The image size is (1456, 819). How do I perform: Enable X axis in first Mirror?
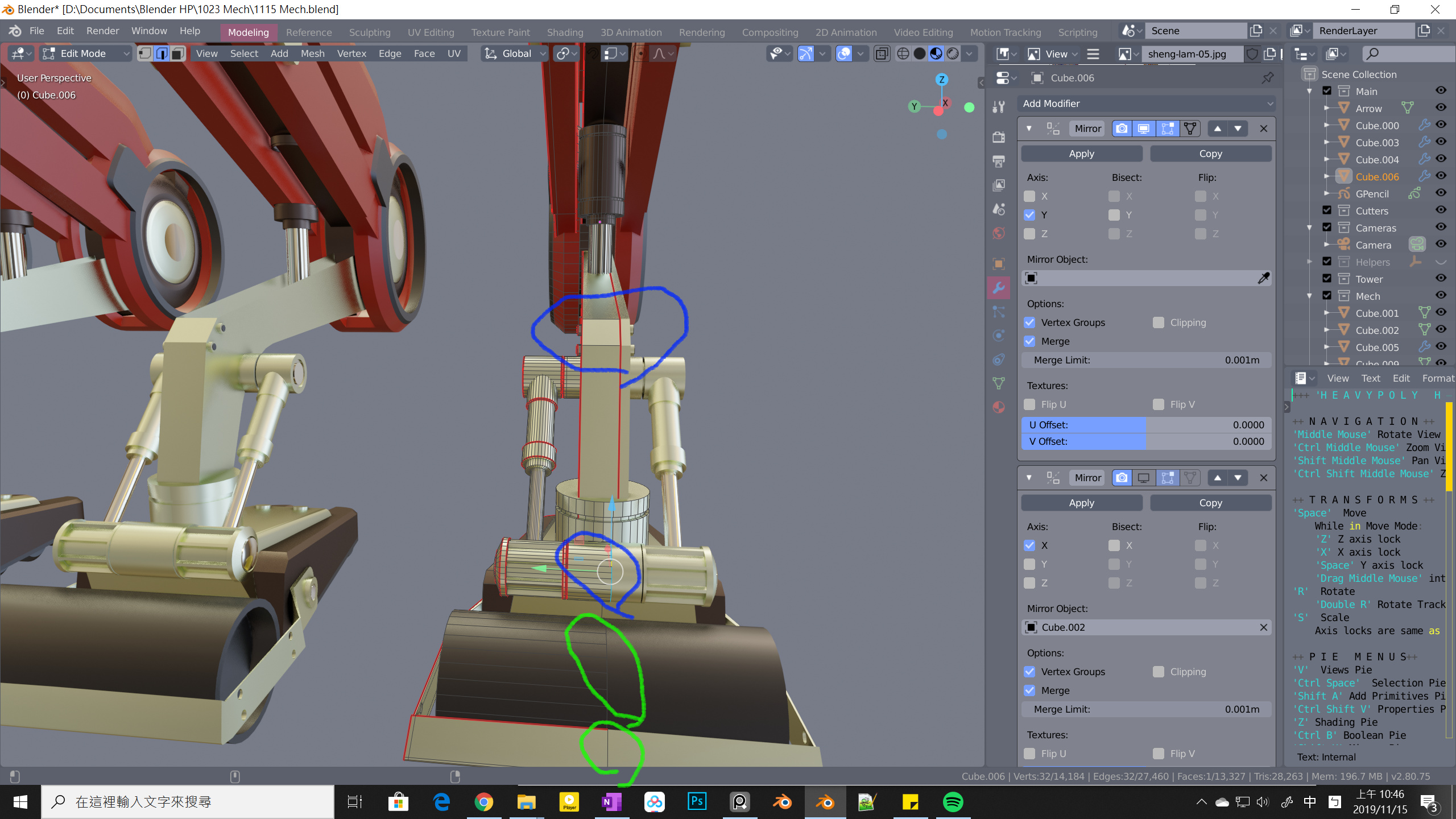[1029, 196]
